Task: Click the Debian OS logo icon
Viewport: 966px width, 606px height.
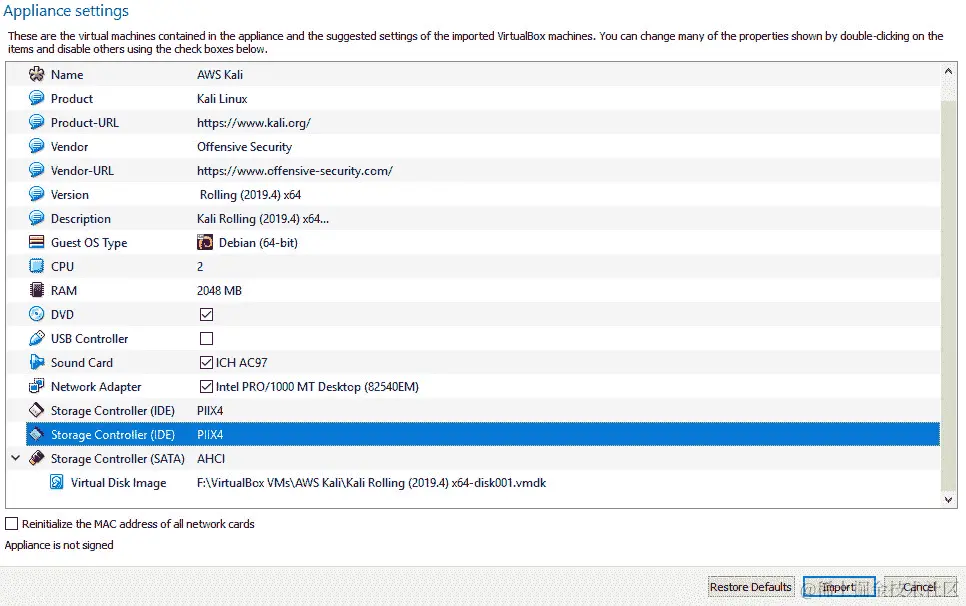Action: [205, 243]
